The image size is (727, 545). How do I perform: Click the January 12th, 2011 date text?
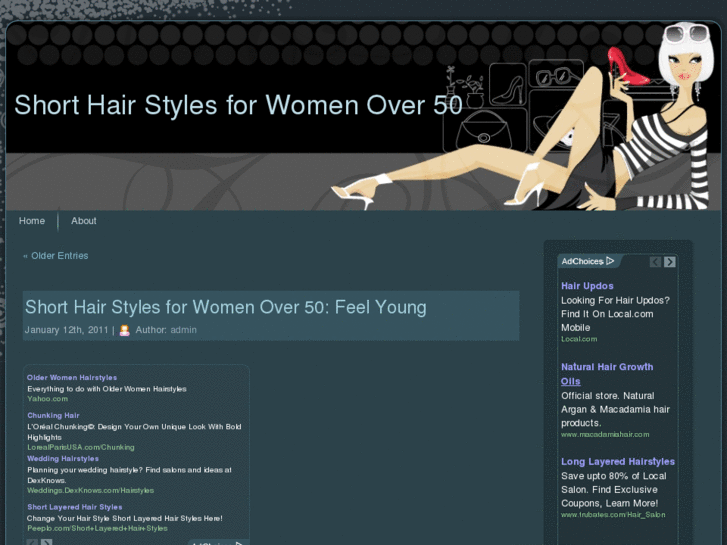point(66,330)
